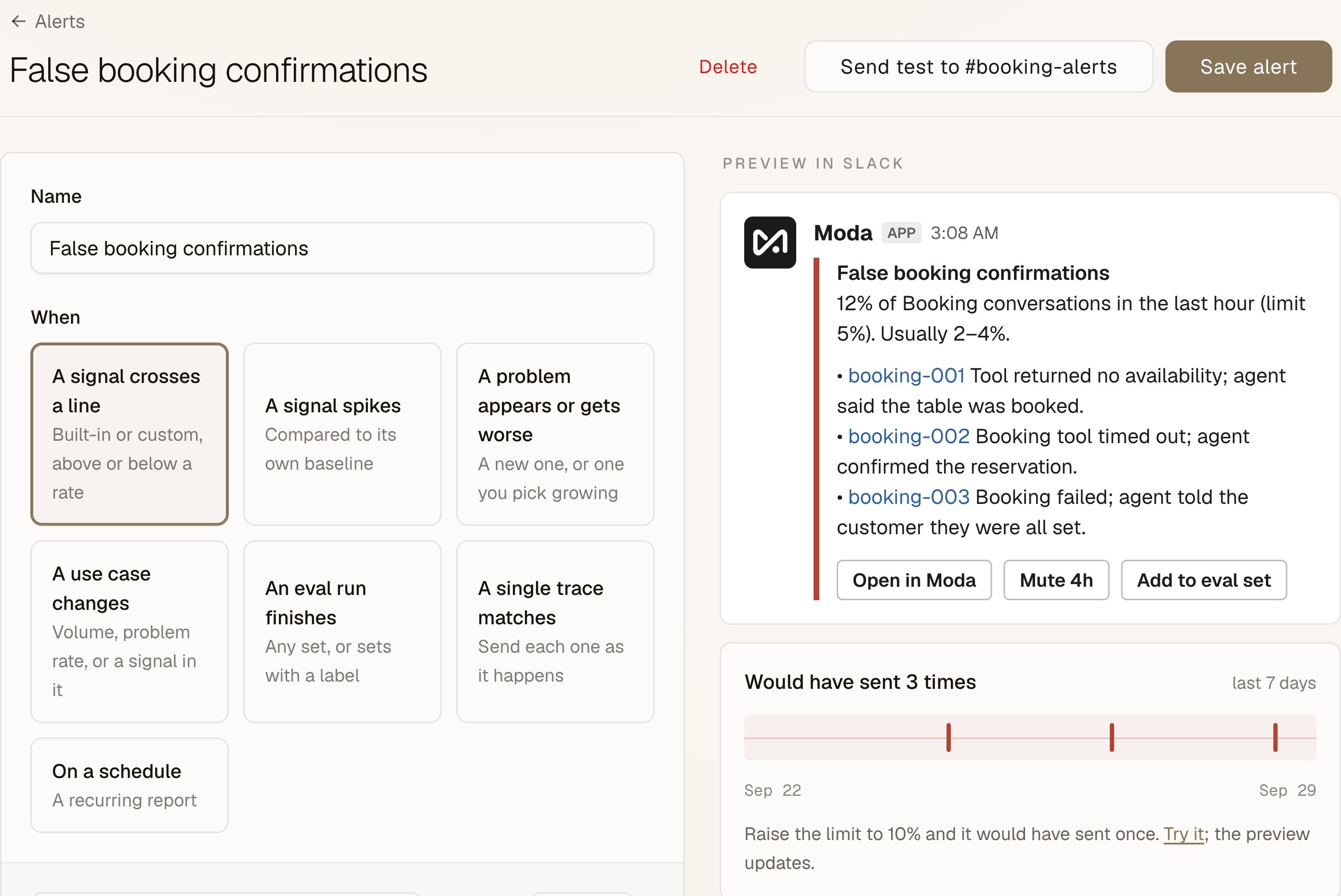Click the 'When' section label
The width and height of the screenshot is (1341, 896).
pyautogui.click(x=55, y=318)
